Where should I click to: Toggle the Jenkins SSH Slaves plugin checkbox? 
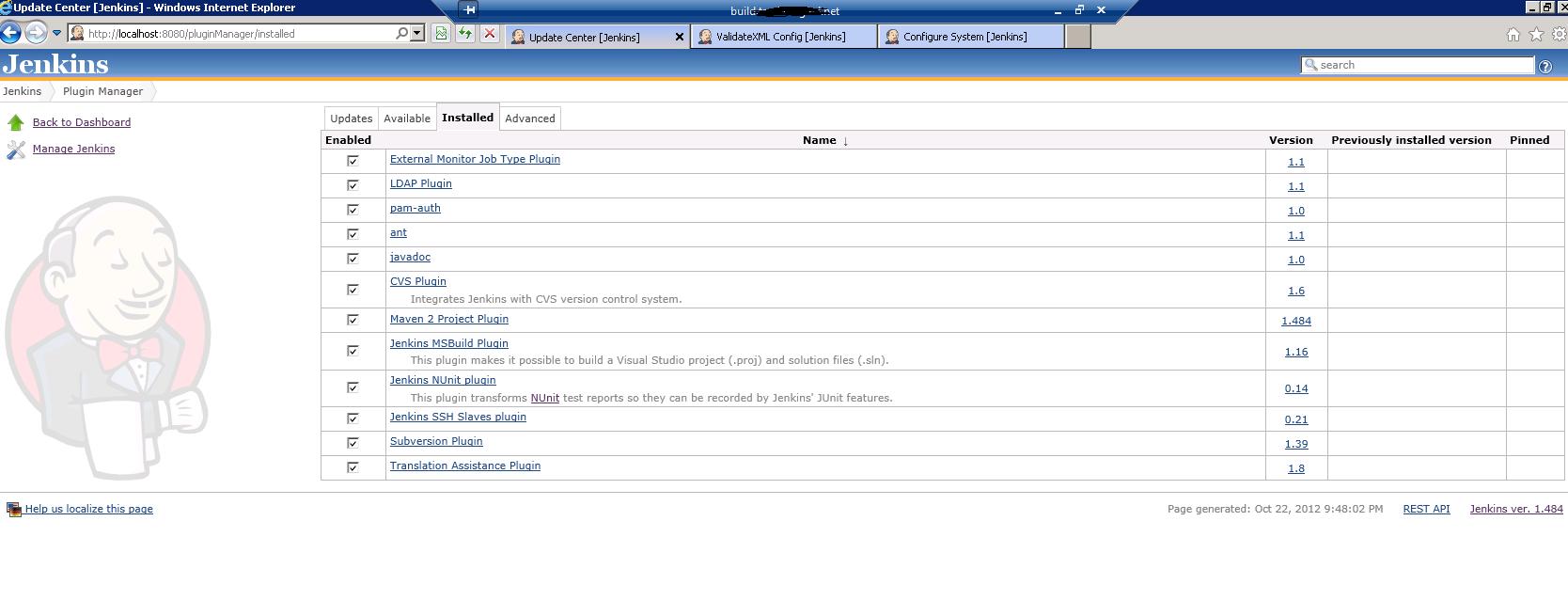click(353, 418)
